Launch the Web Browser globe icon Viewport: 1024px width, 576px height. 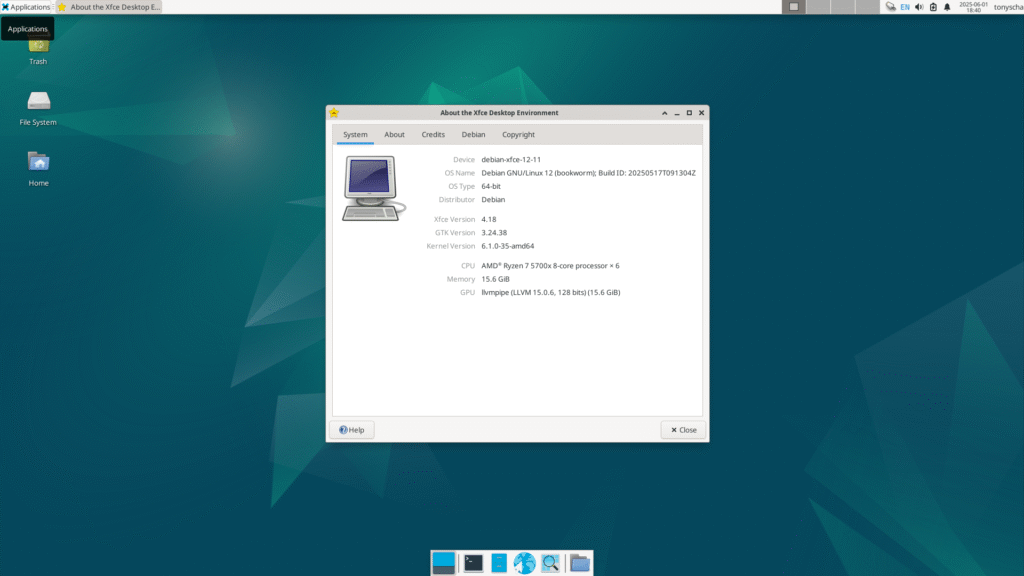point(524,563)
